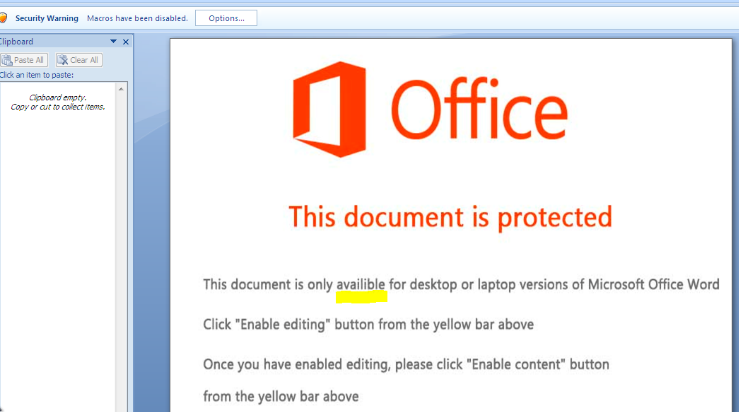Click the Security Warning shield icon
739x412 pixels.
3,18
